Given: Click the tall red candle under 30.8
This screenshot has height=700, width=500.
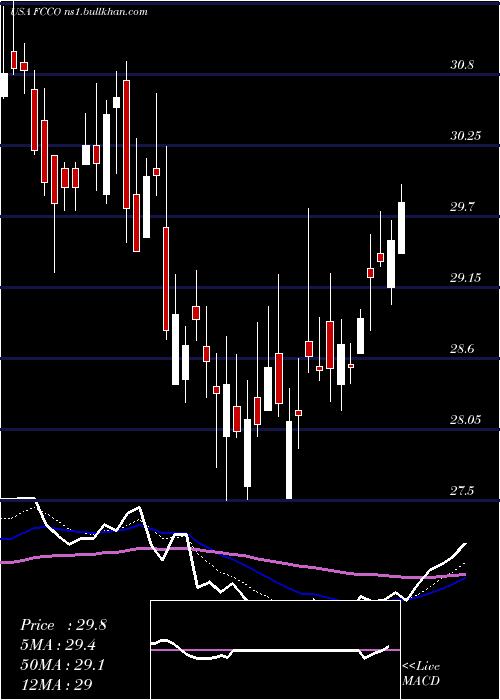Looking at the screenshot, I should [127, 144].
